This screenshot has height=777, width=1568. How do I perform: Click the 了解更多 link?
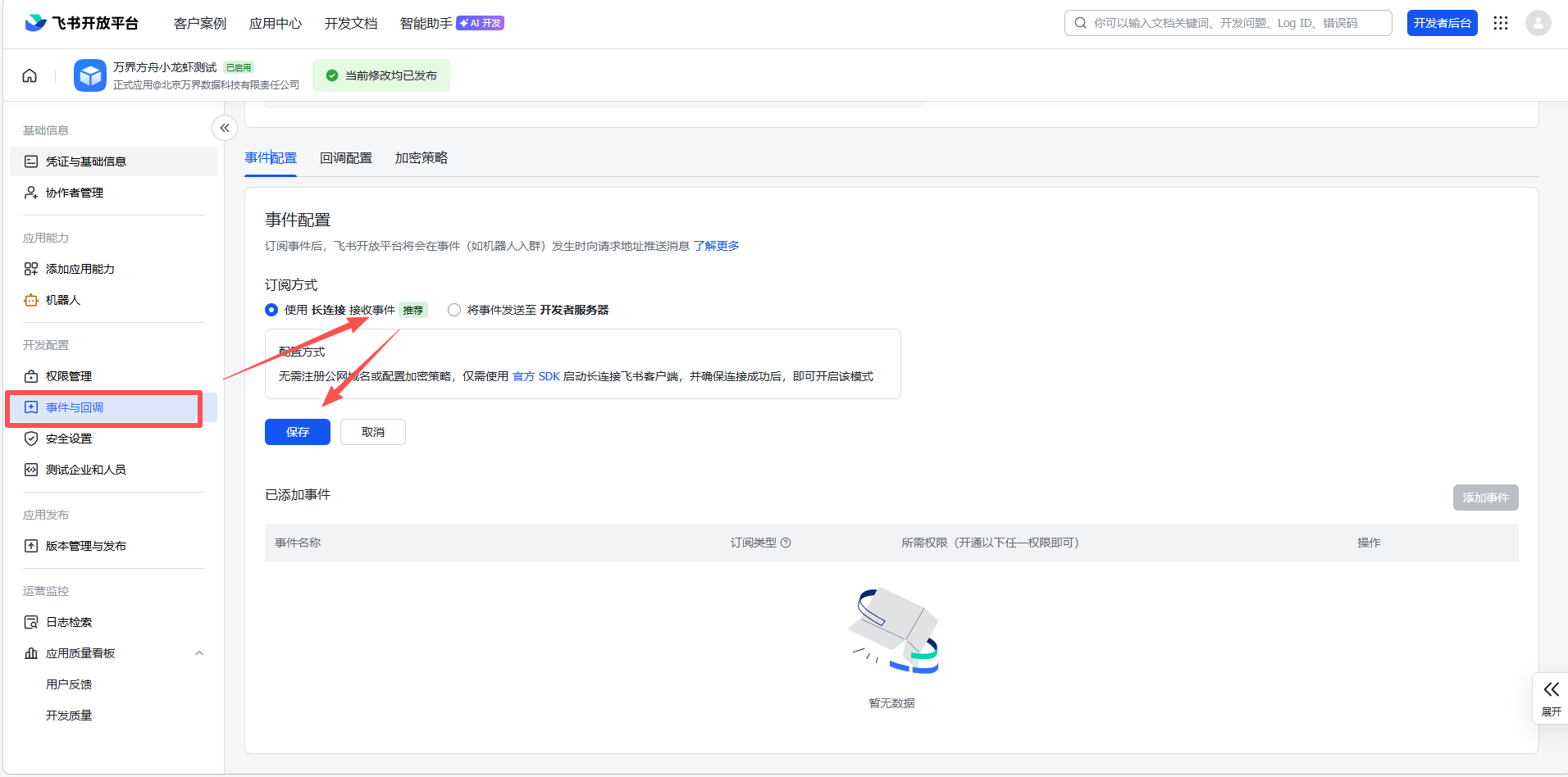coord(716,246)
